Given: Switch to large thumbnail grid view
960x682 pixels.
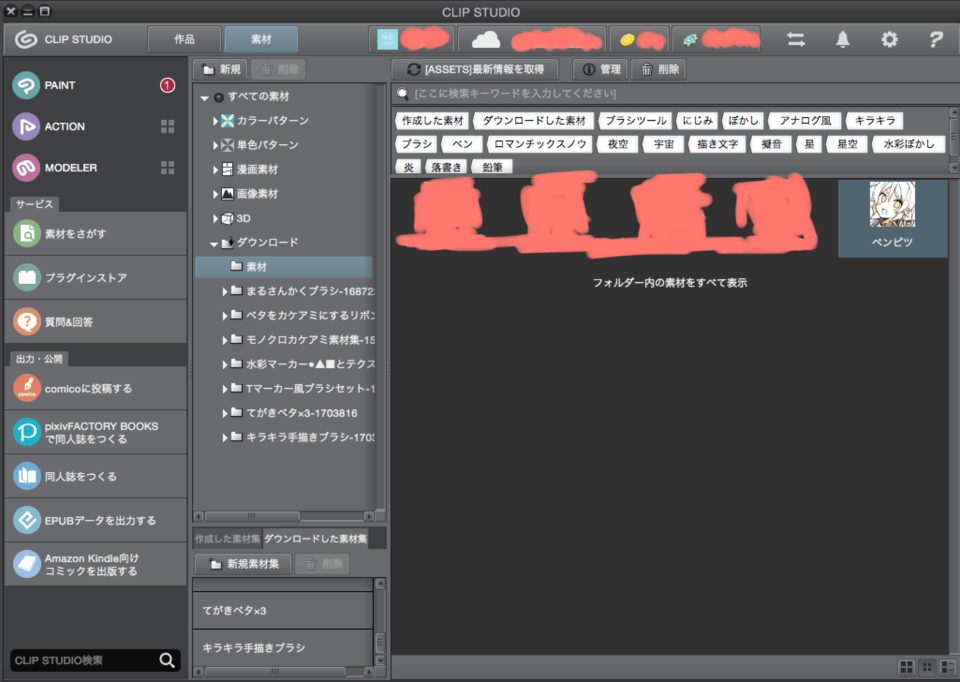Looking at the screenshot, I should point(906,667).
